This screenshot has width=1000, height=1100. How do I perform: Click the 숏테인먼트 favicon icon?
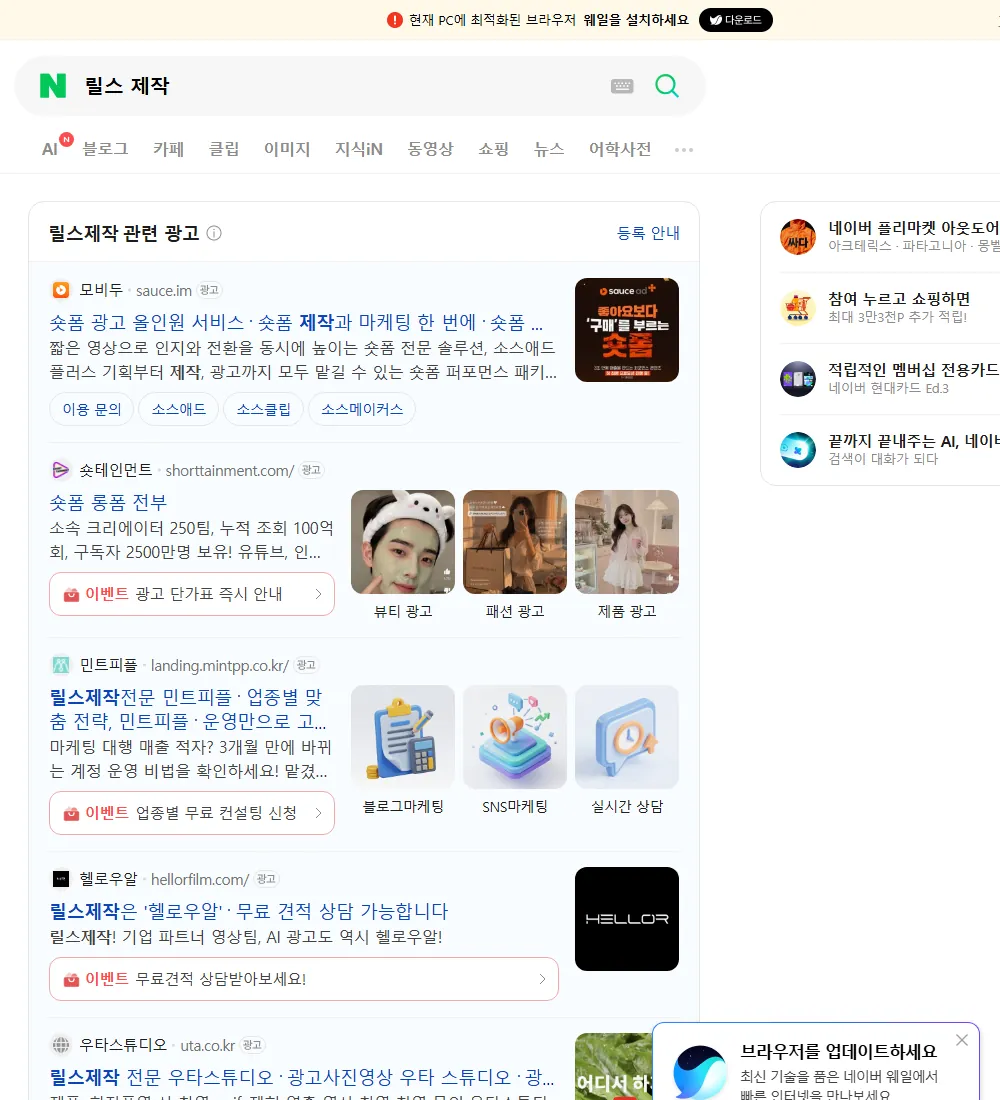click(61, 469)
